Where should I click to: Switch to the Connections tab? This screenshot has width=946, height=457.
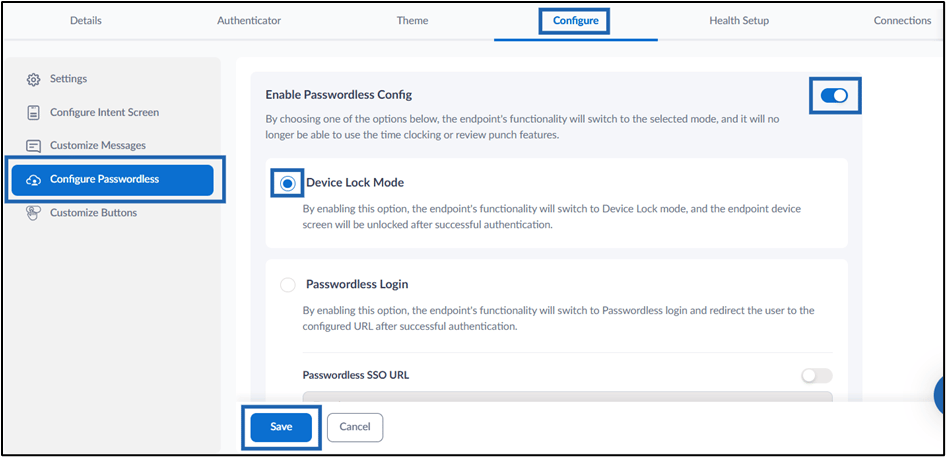click(902, 21)
